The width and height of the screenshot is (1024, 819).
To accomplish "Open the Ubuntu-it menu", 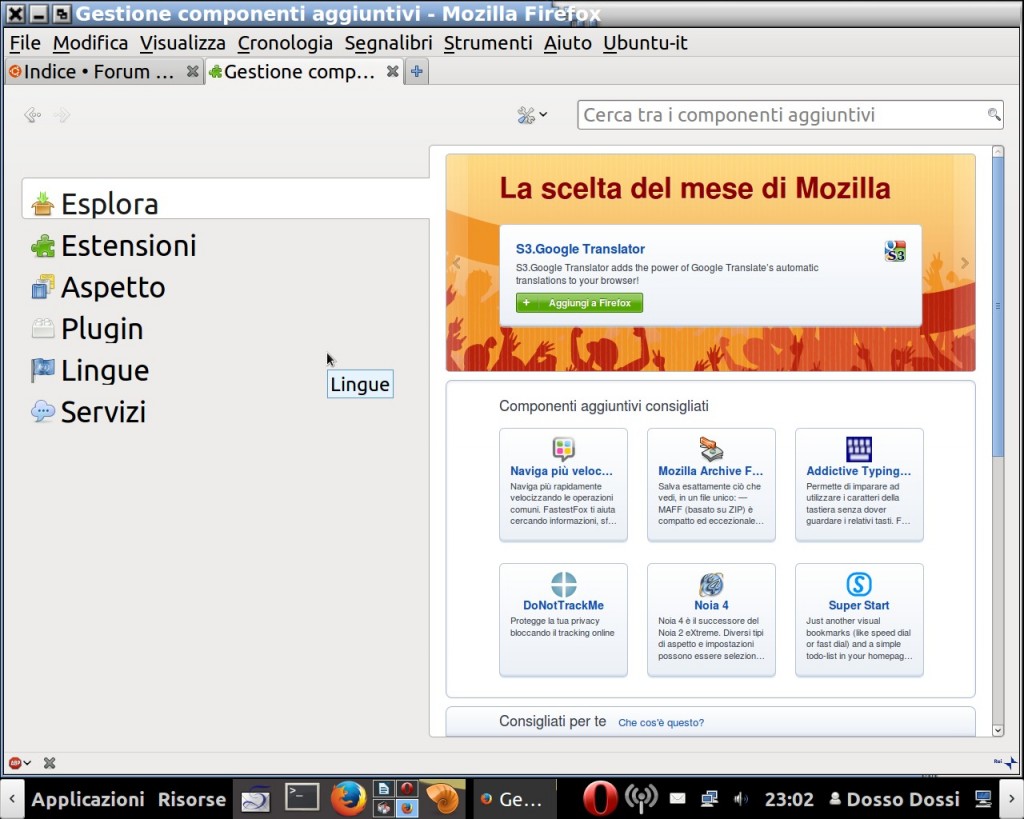I will (645, 43).
